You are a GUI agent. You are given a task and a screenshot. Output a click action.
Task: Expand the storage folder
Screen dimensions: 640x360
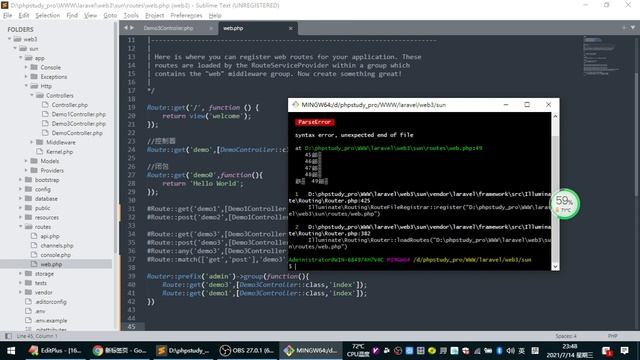pos(20,274)
